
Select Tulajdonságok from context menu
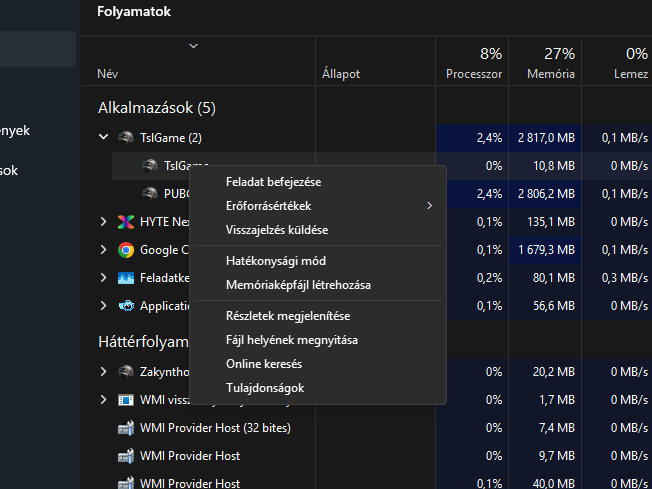[x=265, y=388]
